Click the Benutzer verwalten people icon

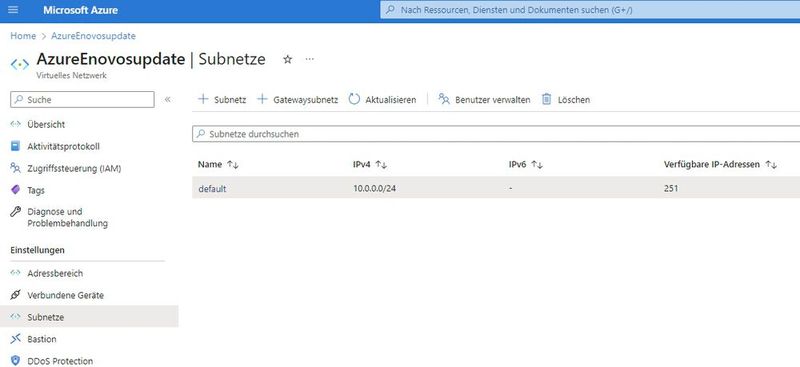[x=444, y=99]
